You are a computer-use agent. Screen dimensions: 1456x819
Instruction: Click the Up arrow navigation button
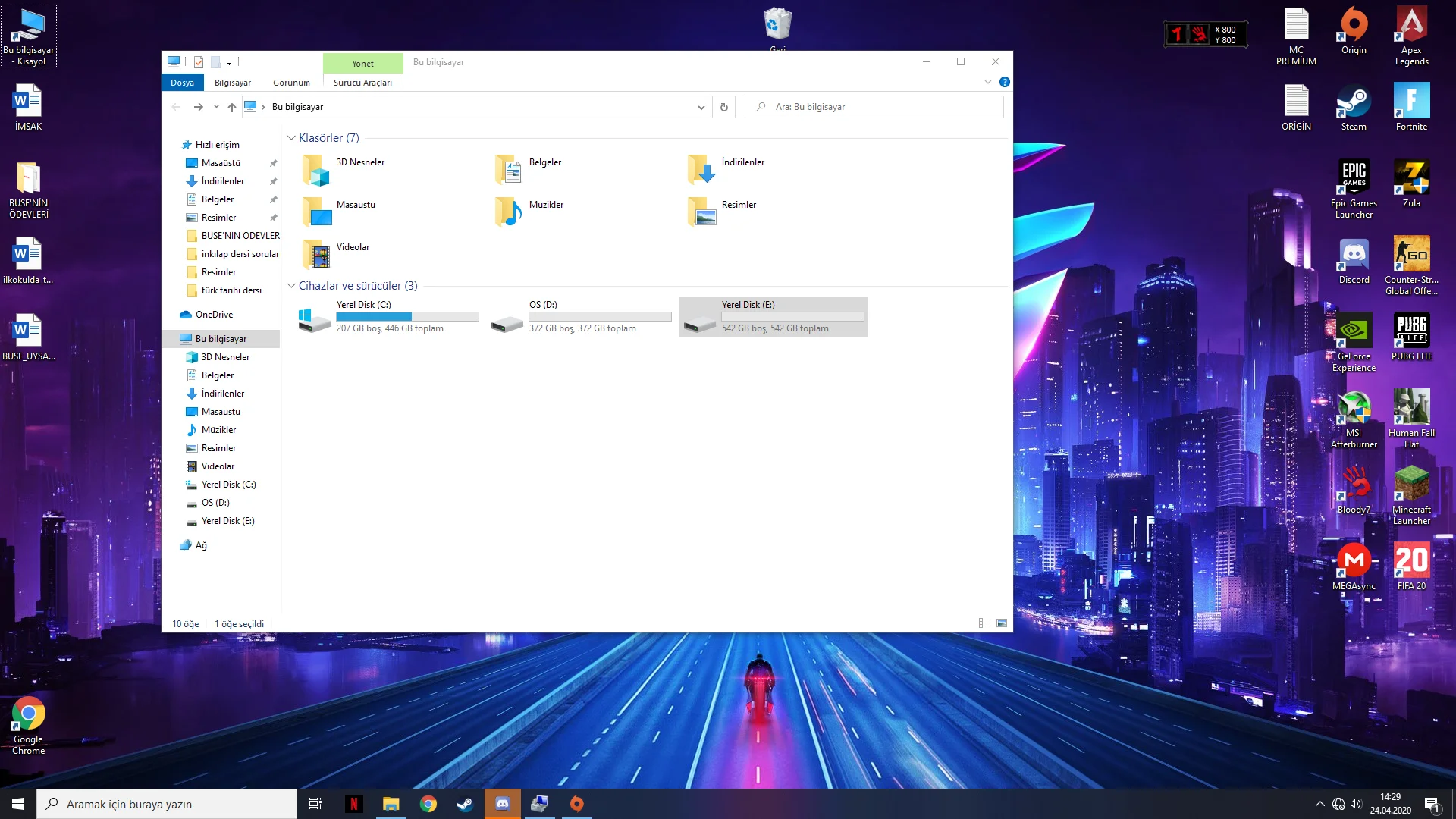[x=232, y=107]
